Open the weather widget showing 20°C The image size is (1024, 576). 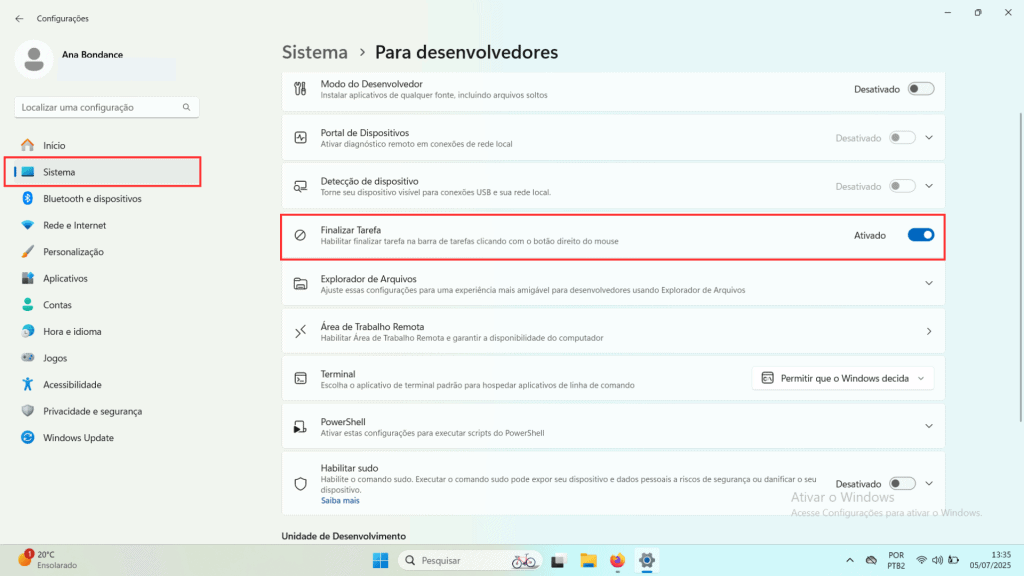[47, 560]
